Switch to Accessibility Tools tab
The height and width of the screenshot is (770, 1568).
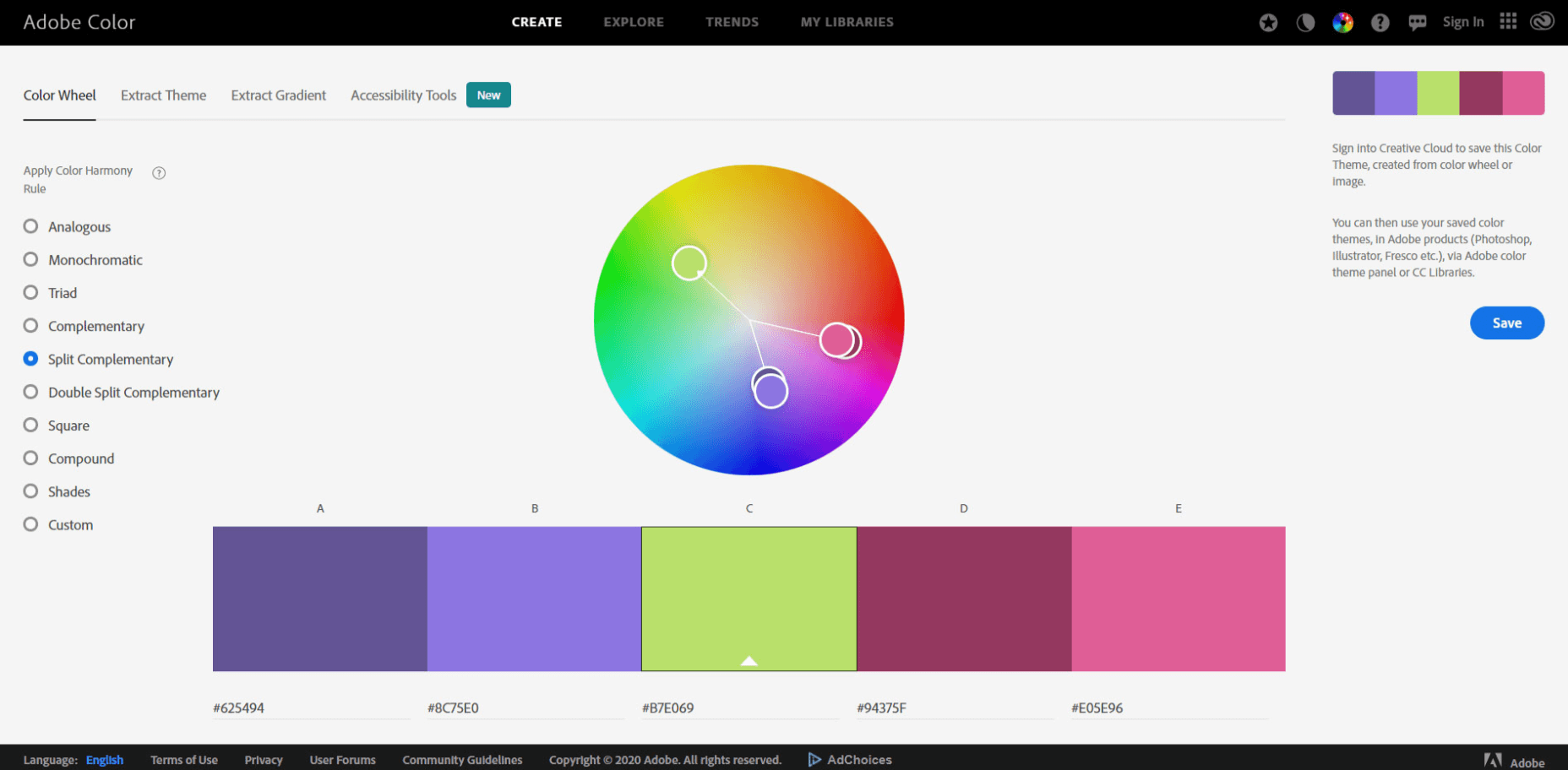click(404, 95)
